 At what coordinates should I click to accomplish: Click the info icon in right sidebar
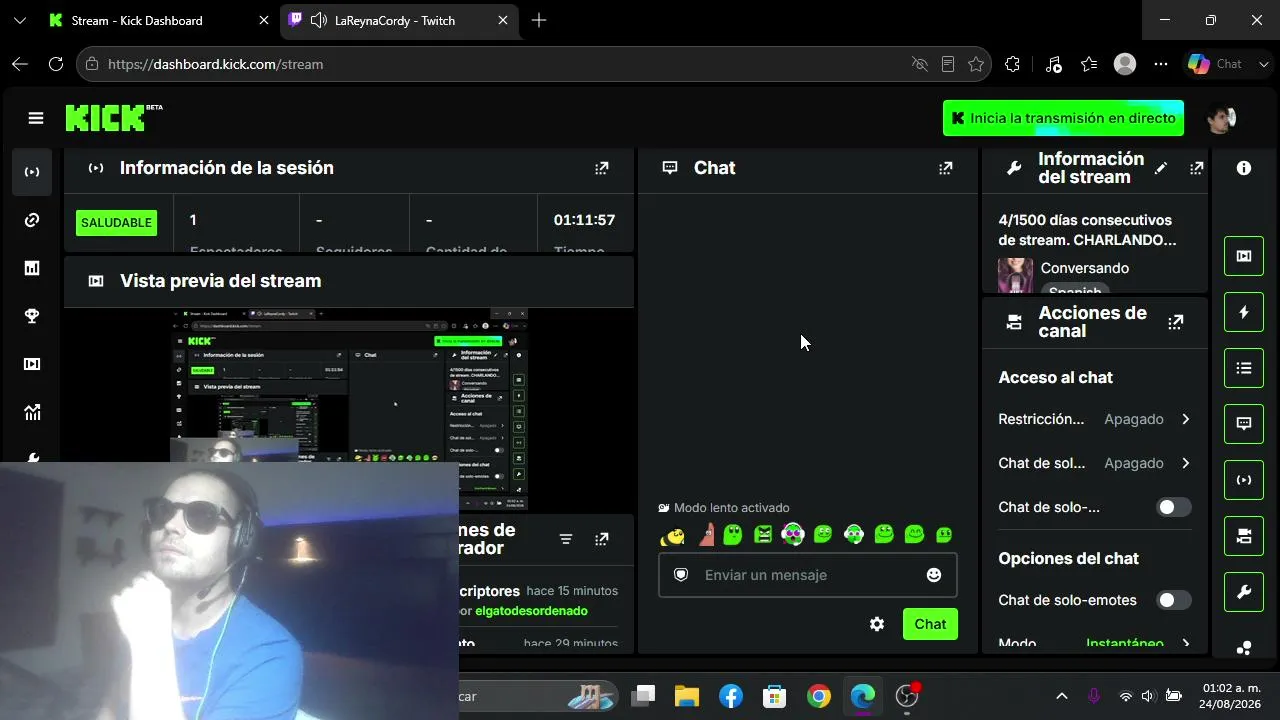pos(1244,168)
